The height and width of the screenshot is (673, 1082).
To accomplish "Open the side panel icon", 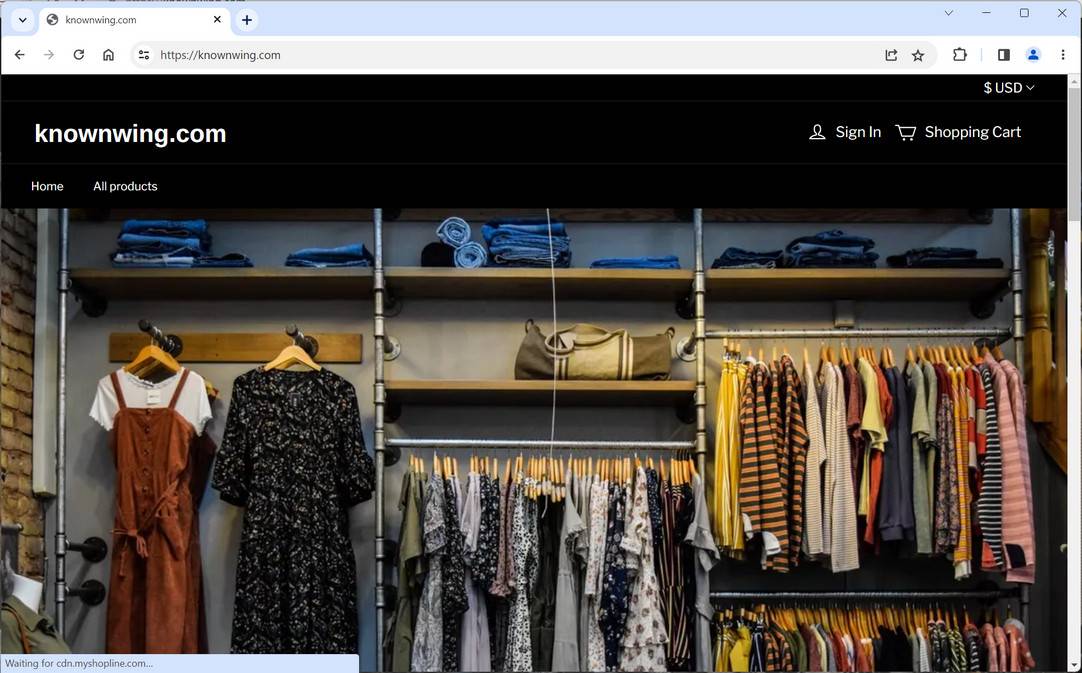I will tap(1003, 55).
